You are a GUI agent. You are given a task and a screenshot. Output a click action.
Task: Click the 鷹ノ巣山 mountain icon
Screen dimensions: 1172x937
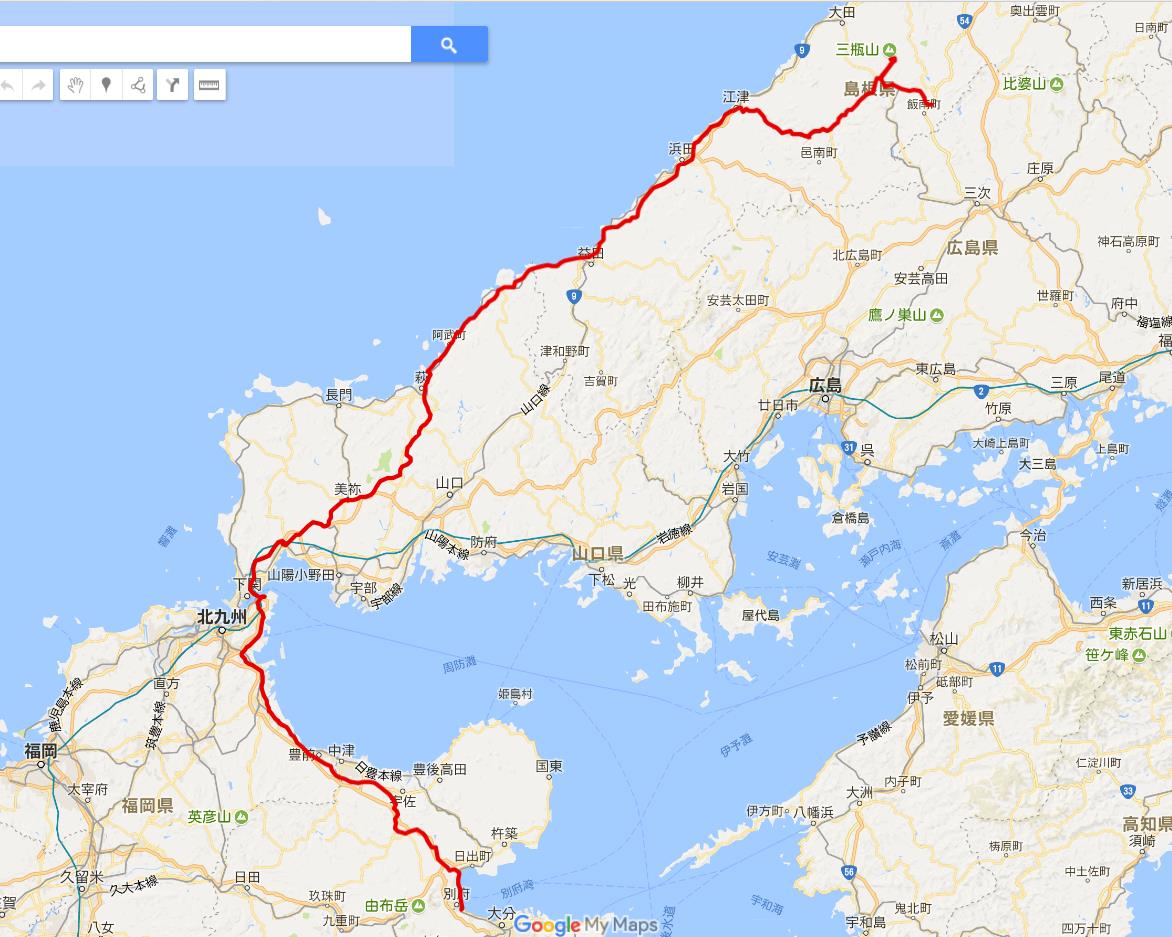[937, 315]
